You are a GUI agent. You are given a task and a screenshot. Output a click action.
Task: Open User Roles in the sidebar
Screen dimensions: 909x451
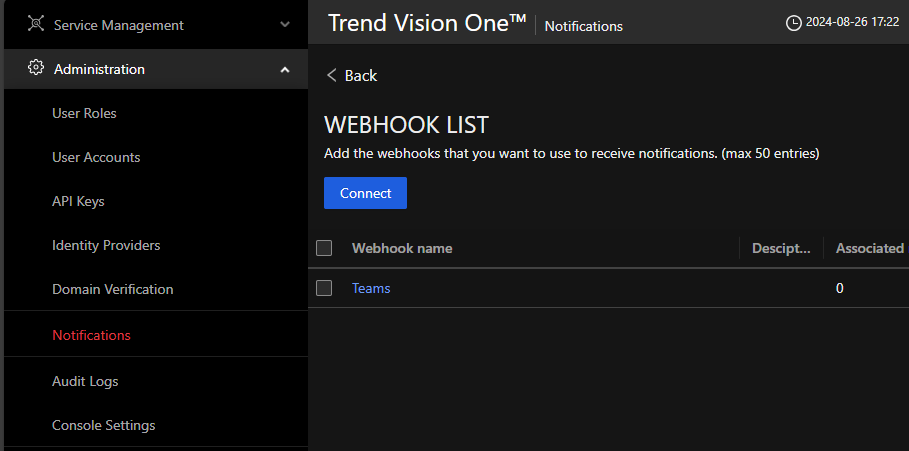pos(84,113)
